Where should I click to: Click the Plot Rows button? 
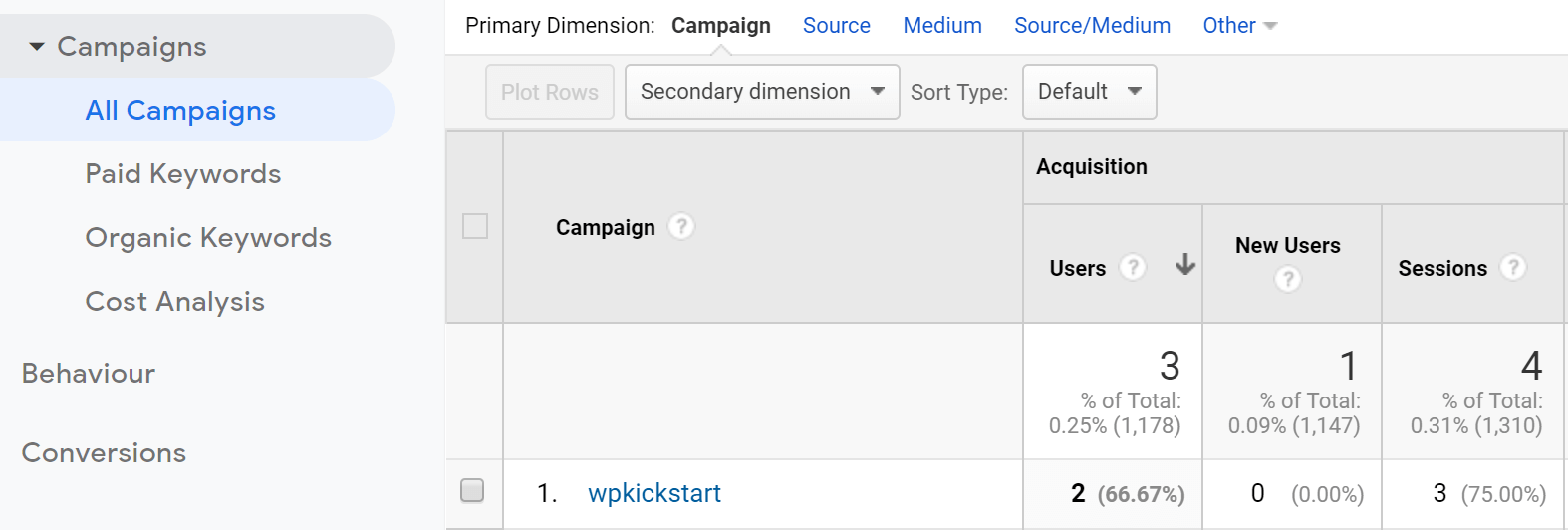[550, 92]
